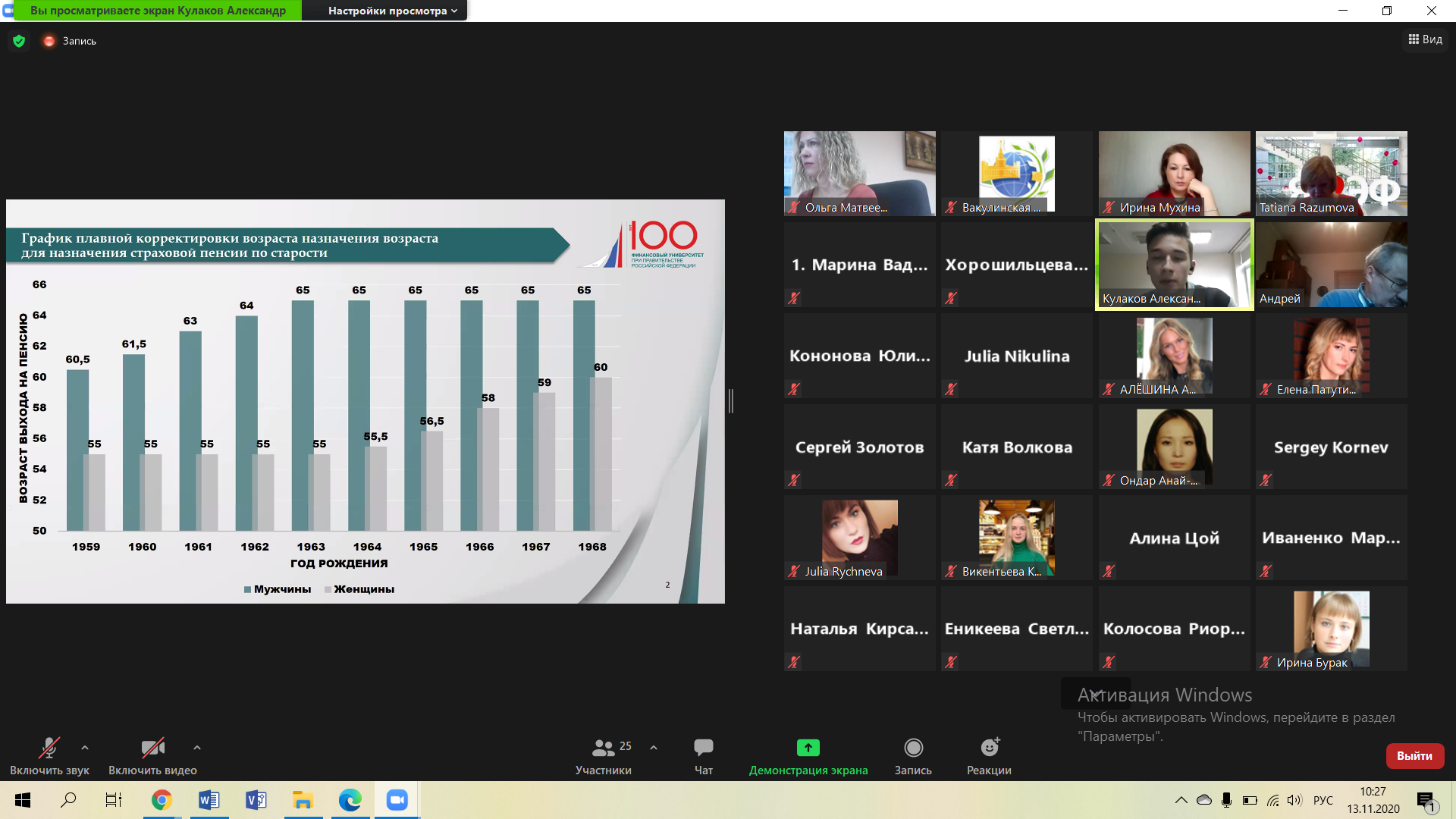Select Сергей Золотов participant tile

coord(860,447)
